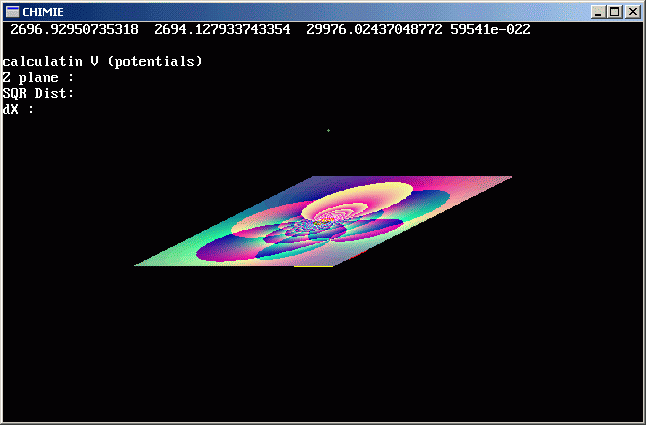Click the CHIMIE window system icon
The width and height of the screenshot is (646, 425).
coord(12,12)
